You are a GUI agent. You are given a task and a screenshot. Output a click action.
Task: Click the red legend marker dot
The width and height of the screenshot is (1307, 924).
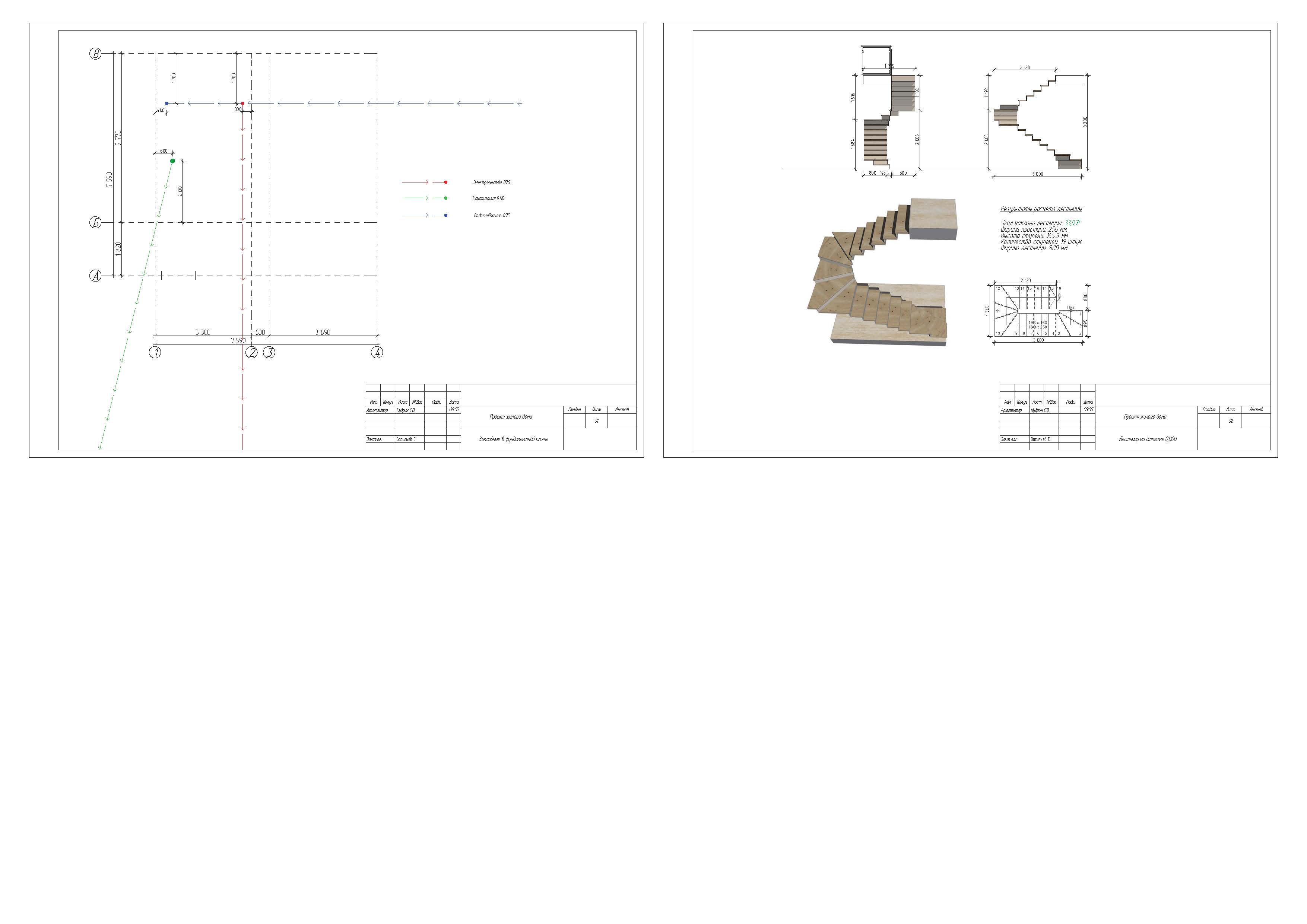click(x=446, y=182)
